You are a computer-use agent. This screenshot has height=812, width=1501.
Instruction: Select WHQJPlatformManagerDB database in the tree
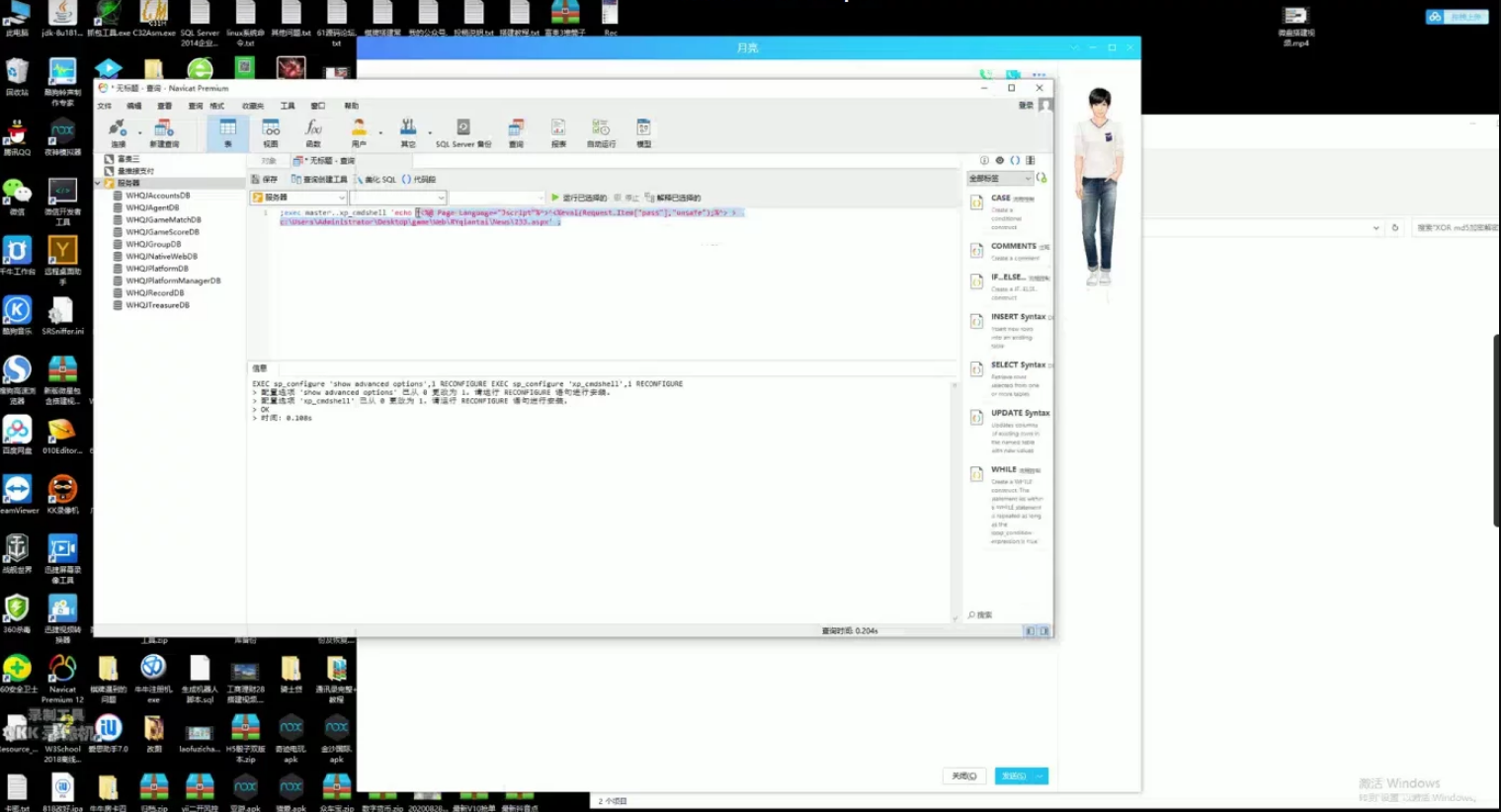[x=173, y=281]
